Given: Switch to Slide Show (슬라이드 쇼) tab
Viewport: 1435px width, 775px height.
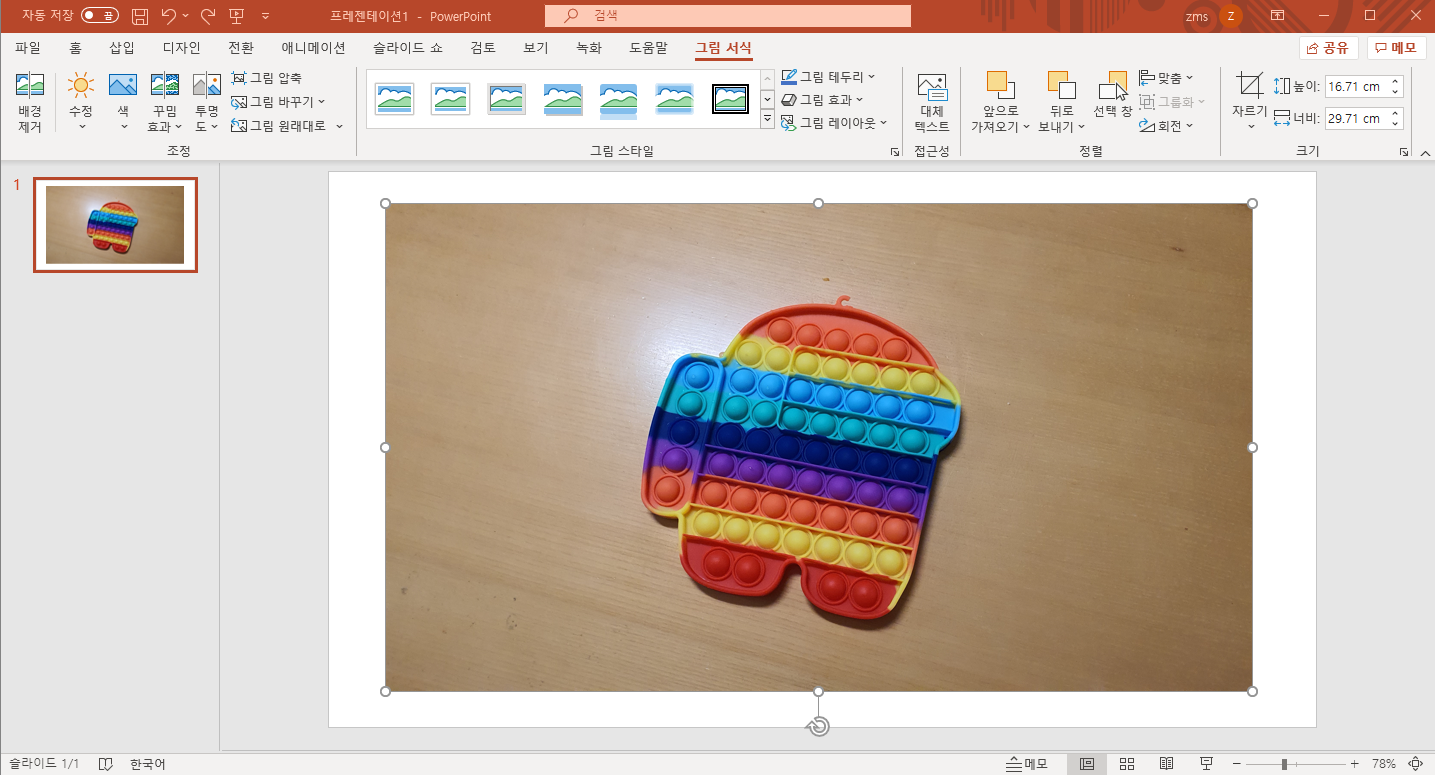Looking at the screenshot, I should point(408,47).
